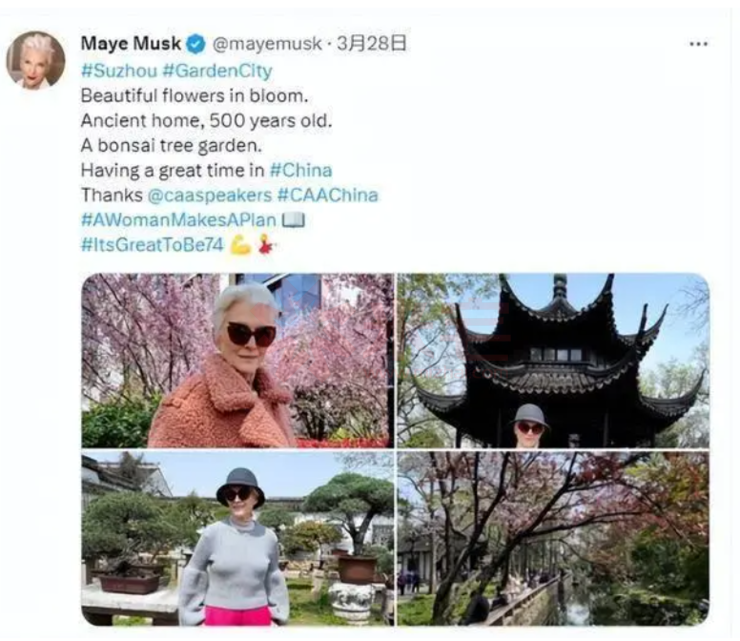The width and height of the screenshot is (740, 641).
Task: Open the @caaspeakers mention
Action: point(210,195)
